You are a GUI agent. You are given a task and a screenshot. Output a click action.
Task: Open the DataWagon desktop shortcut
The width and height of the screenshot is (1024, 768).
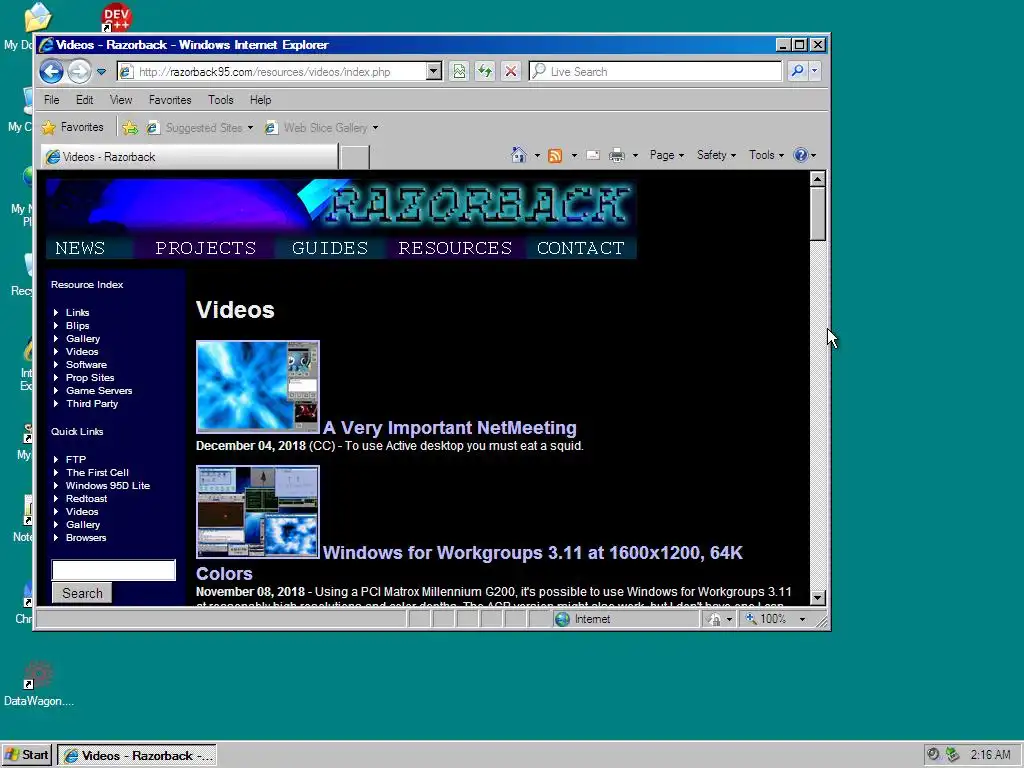(39, 685)
